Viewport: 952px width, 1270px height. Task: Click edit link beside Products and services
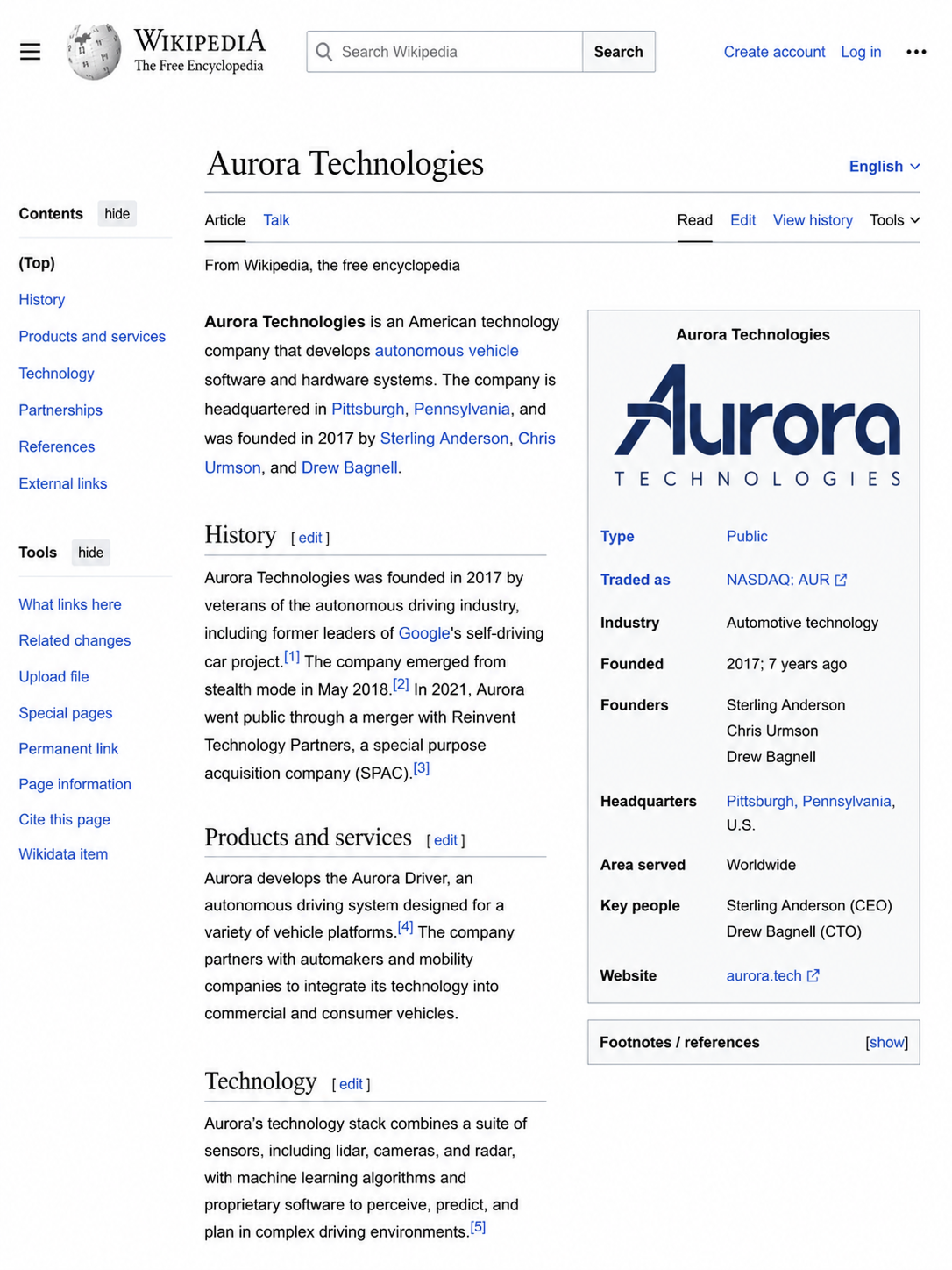tap(445, 840)
